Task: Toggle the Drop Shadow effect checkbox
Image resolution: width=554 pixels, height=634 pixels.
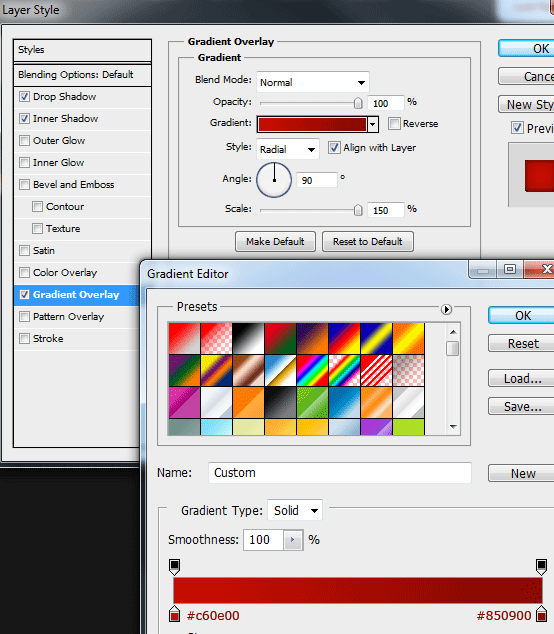Action: 24,97
